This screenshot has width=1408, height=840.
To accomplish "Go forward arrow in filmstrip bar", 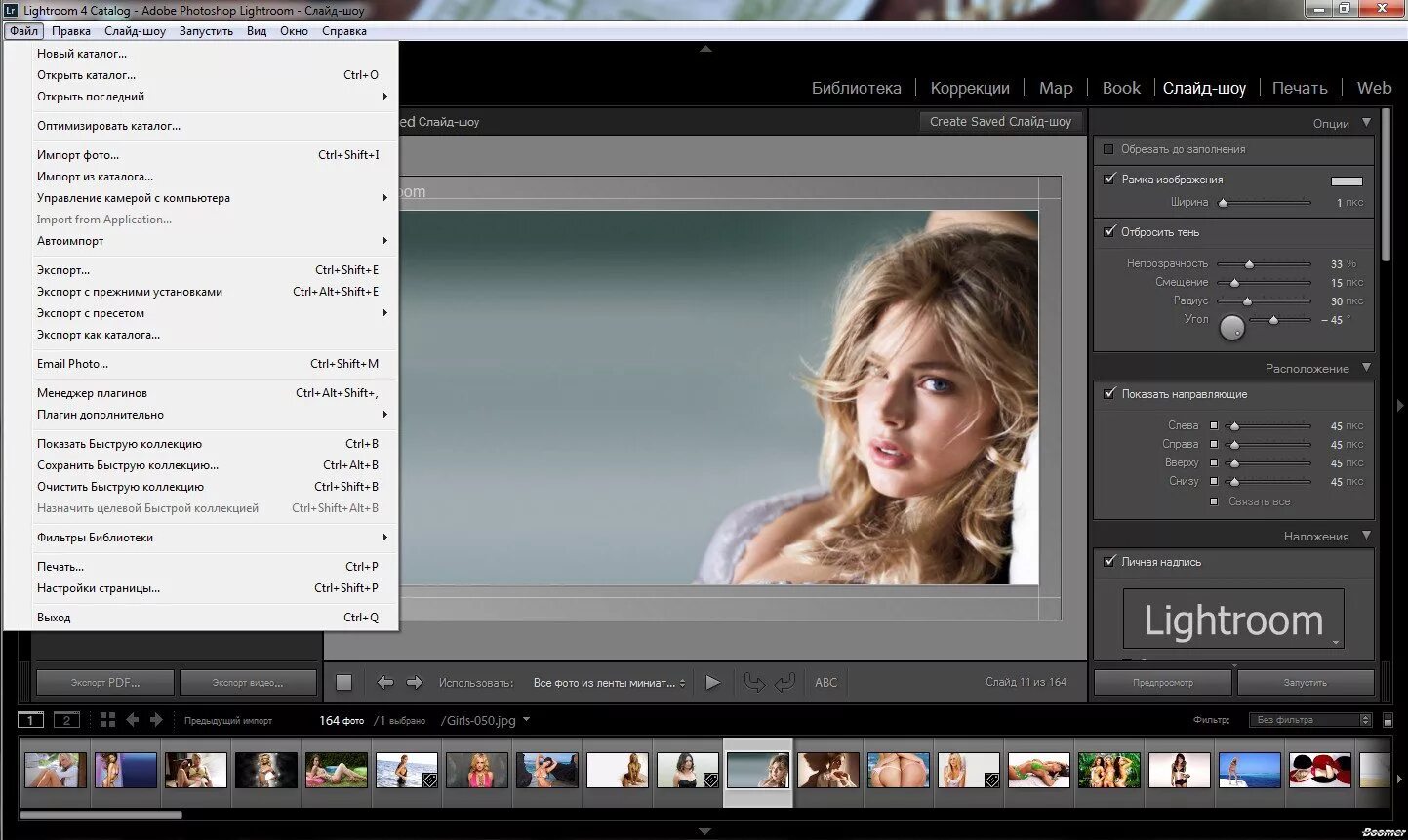I will pyautogui.click(x=156, y=720).
